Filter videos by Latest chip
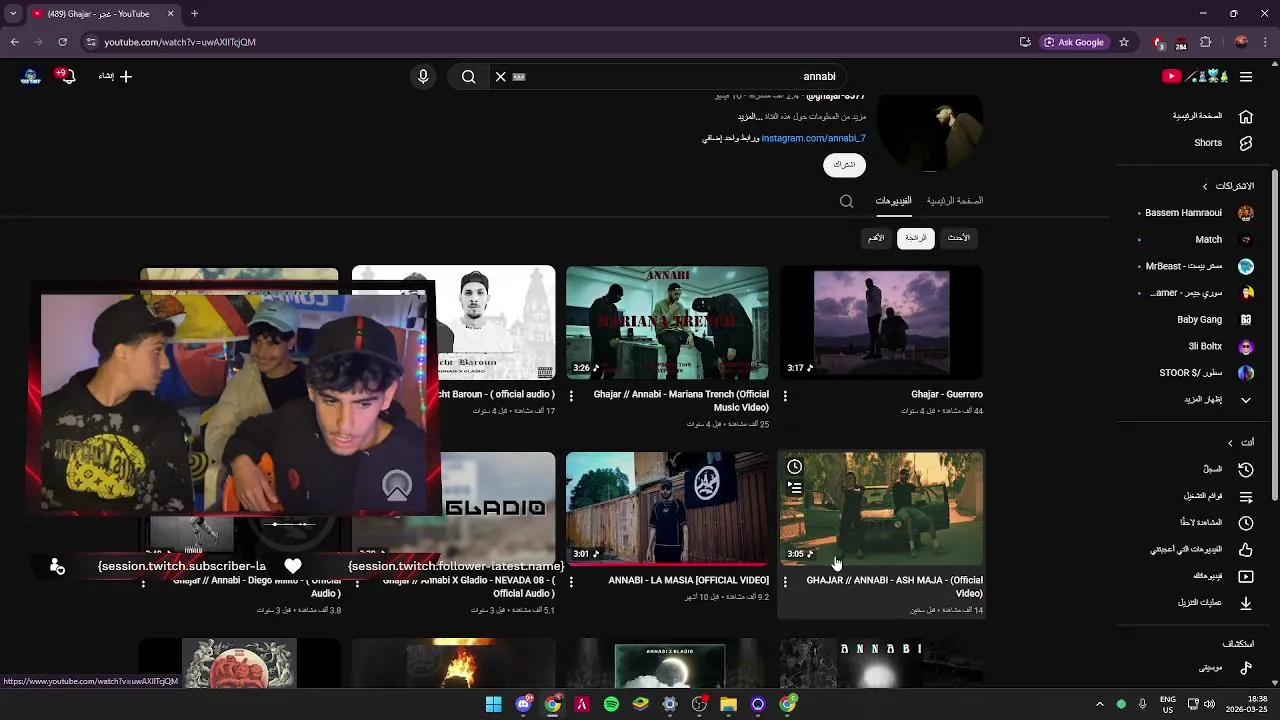 click(959, 238)
